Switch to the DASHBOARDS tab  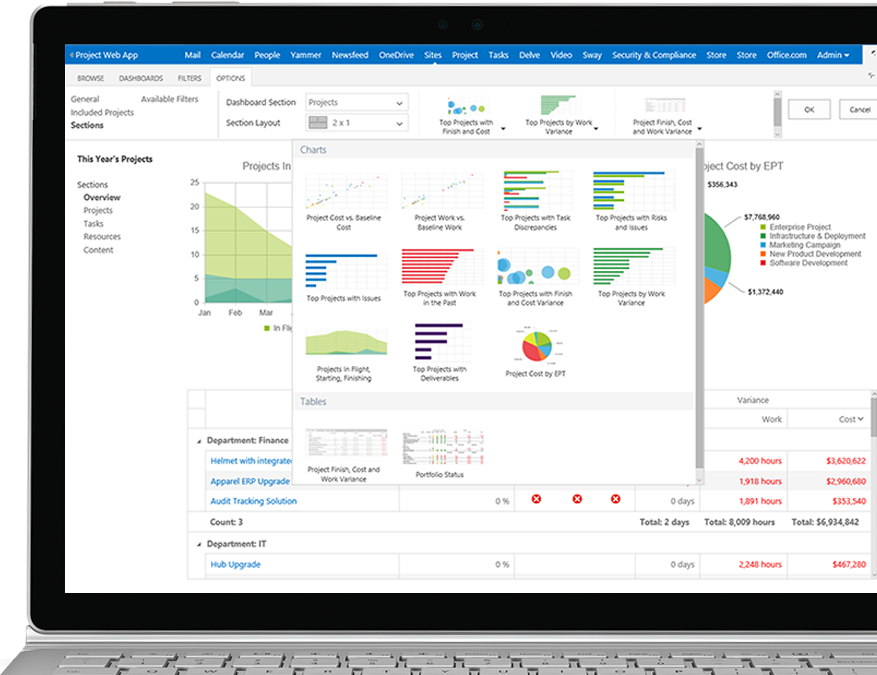(x=142, y=77)
